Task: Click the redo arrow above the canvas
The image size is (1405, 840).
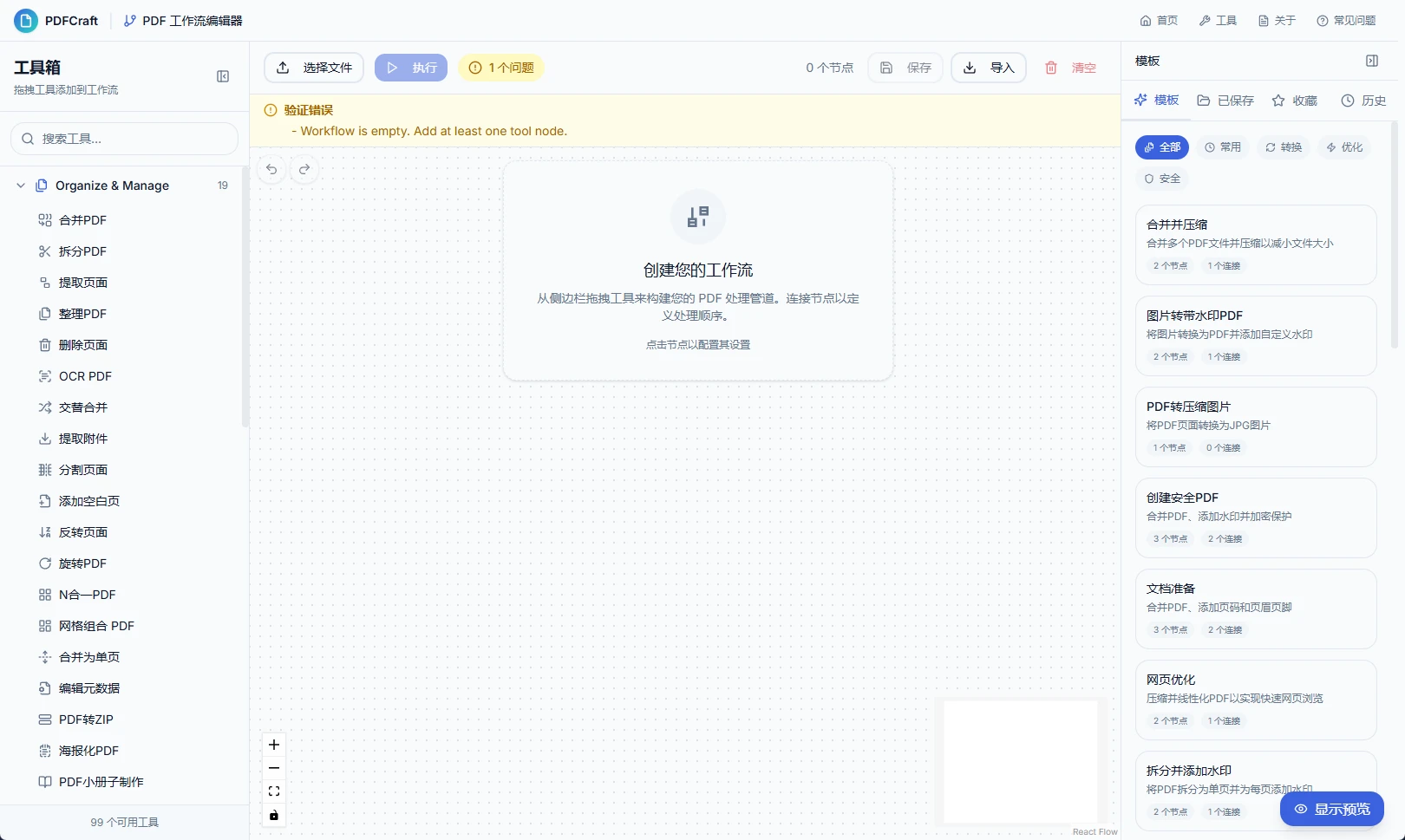Action: [304, 169]
